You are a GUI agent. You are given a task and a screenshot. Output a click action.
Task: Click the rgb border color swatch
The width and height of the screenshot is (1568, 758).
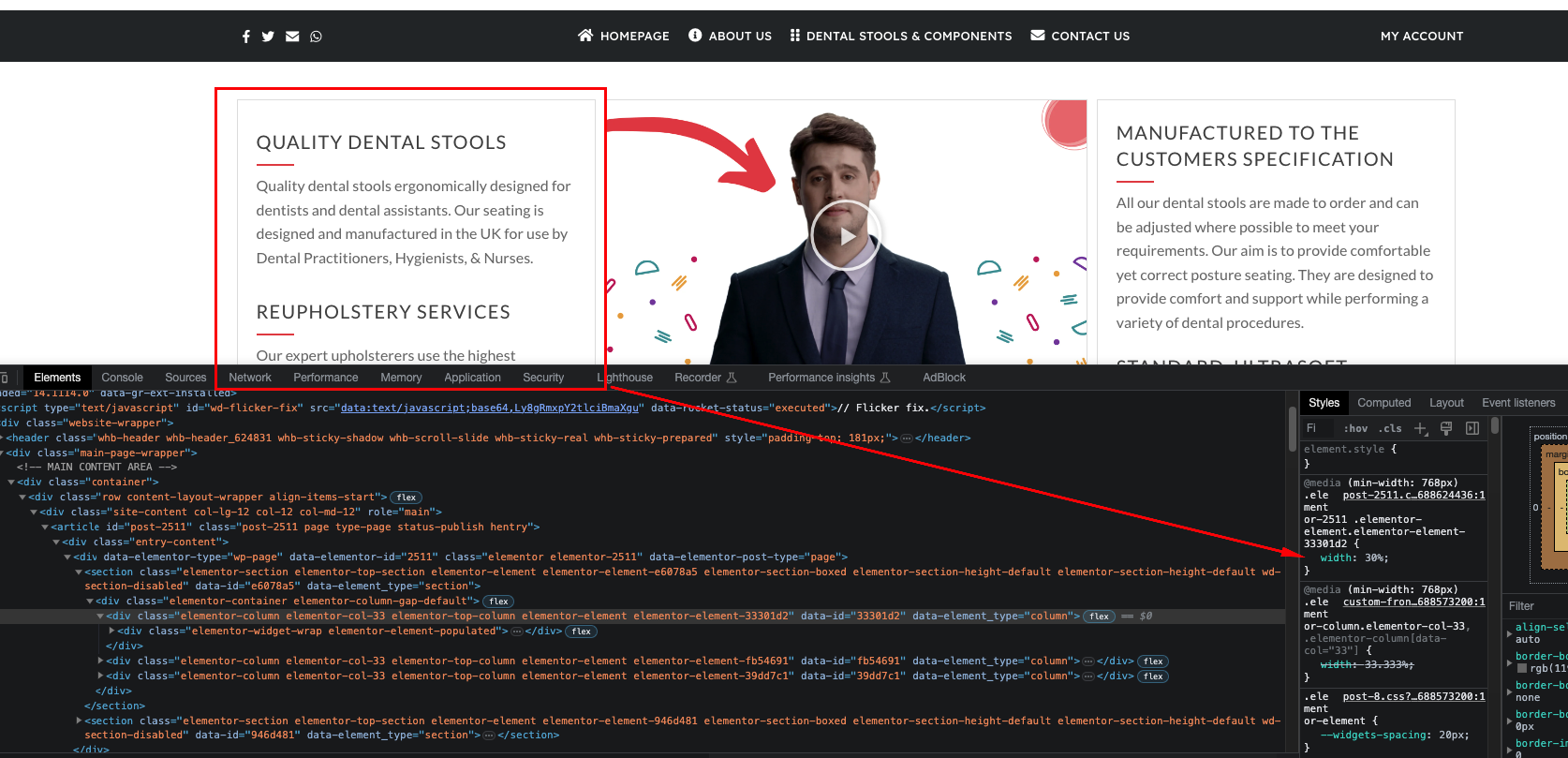1522,668
